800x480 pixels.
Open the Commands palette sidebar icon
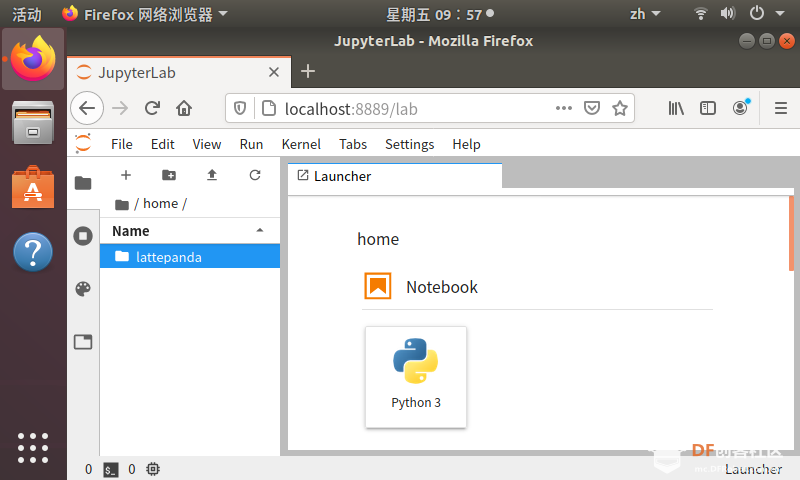click(83, 289)
